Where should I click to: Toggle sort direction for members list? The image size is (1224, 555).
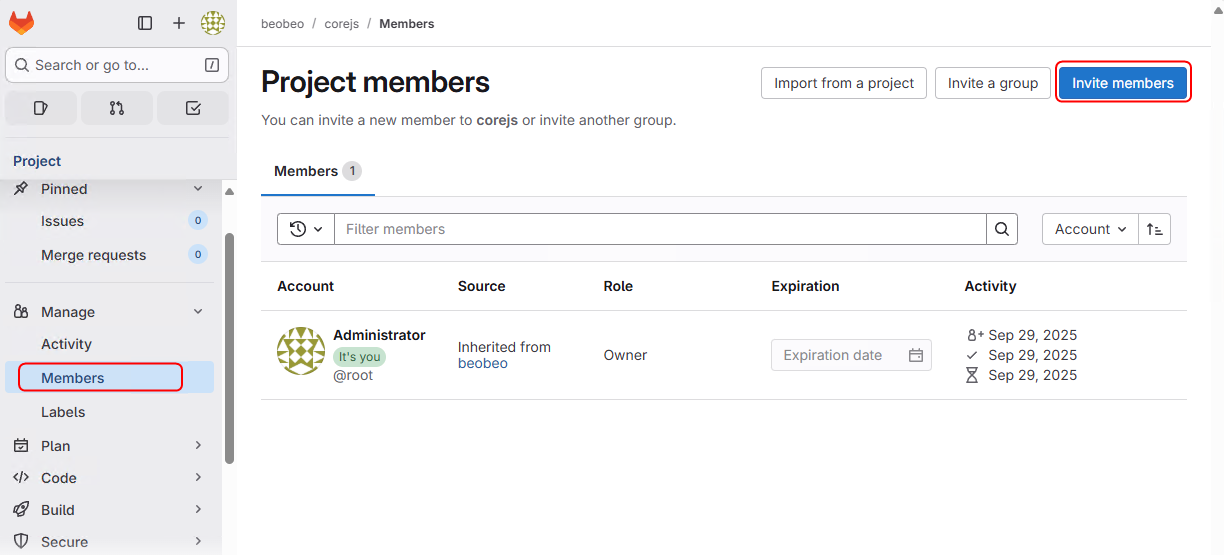(x=1155, y=229)
